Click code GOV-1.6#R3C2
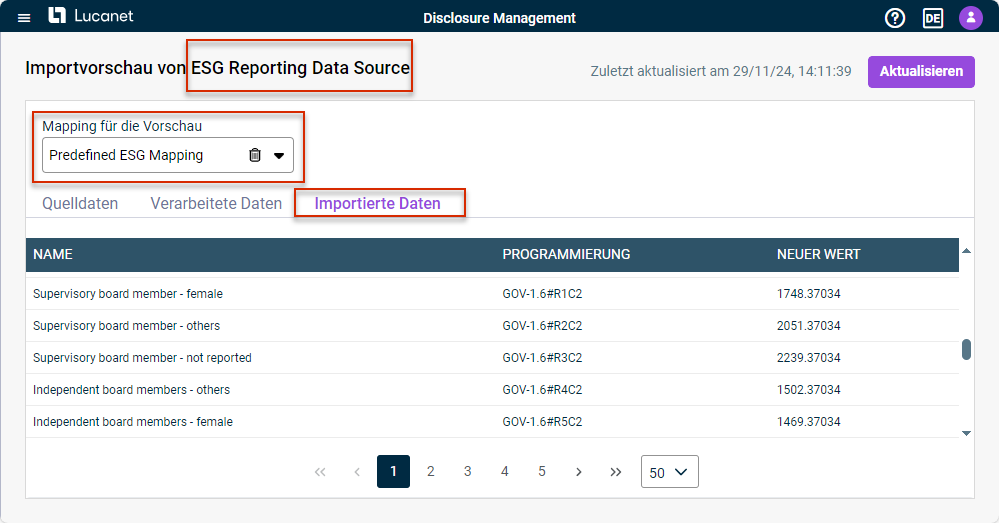 point(542,357)
